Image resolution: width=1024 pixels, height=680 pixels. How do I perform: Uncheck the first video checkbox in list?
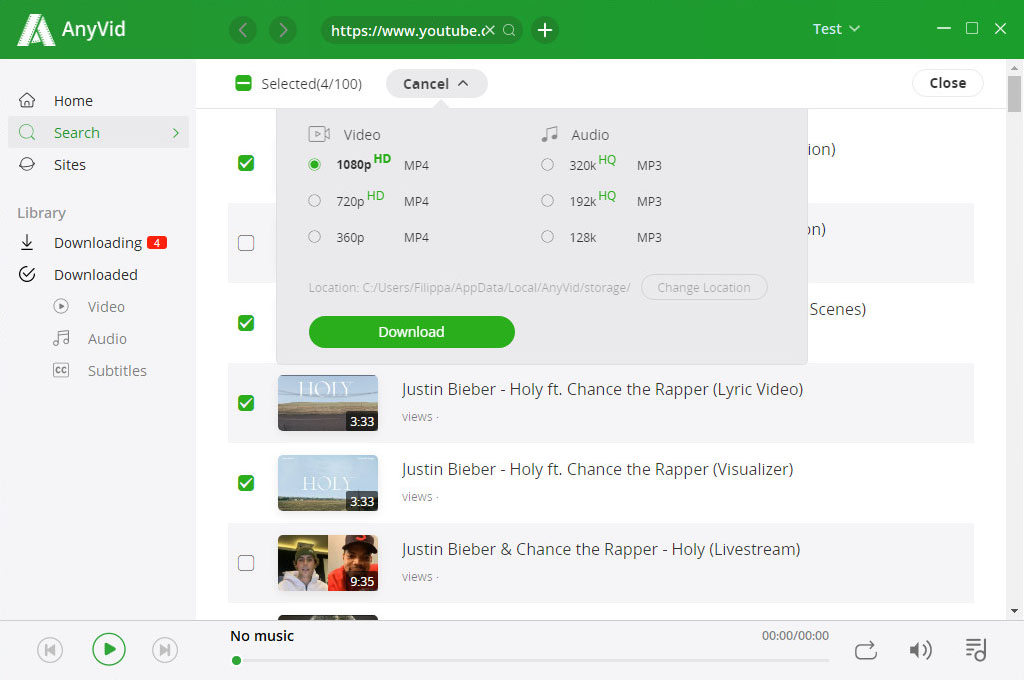[246, 163]
